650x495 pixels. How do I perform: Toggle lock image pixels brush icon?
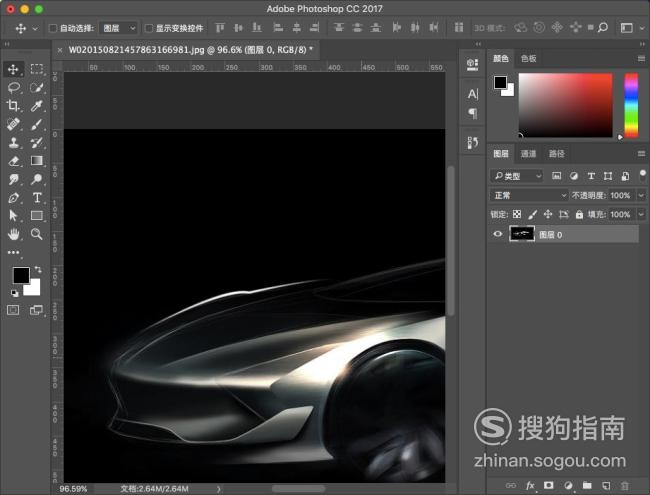pos(532,214)
